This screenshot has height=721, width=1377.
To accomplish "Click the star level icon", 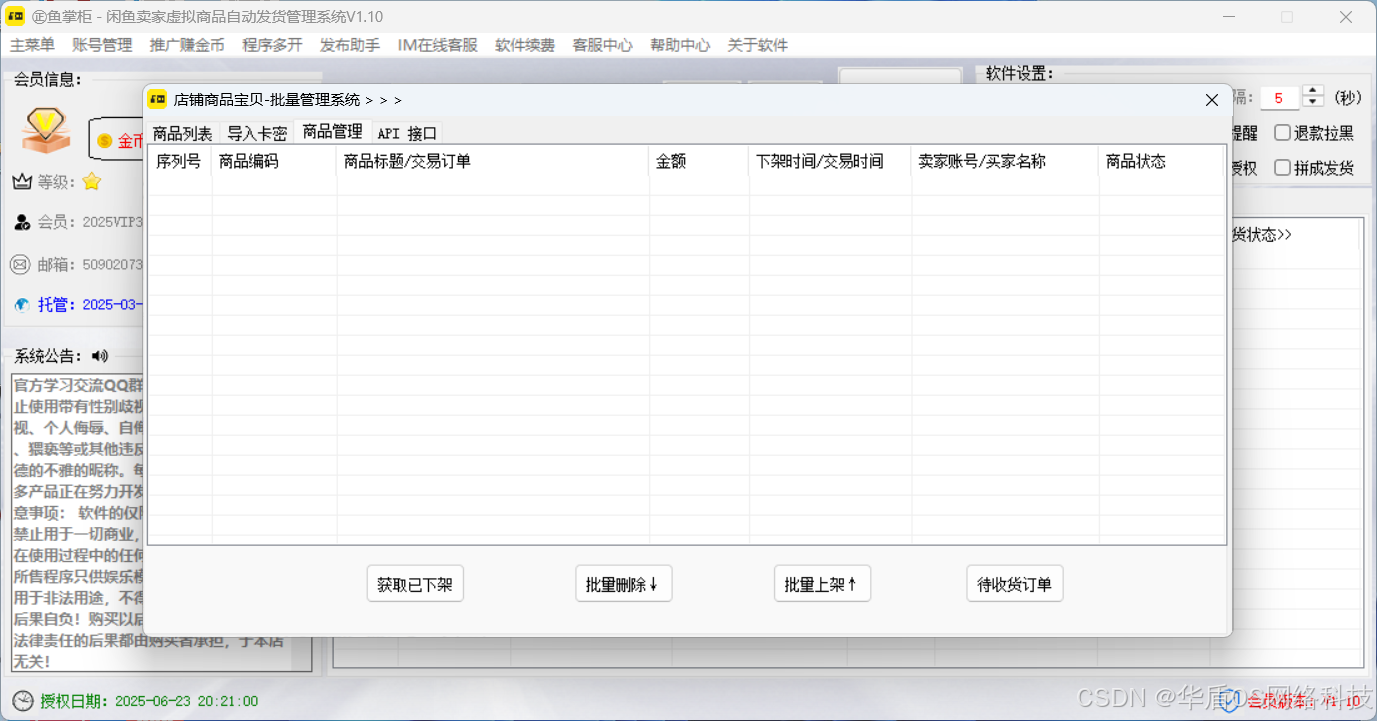I will pyautogui.click(x=91, y=182).
